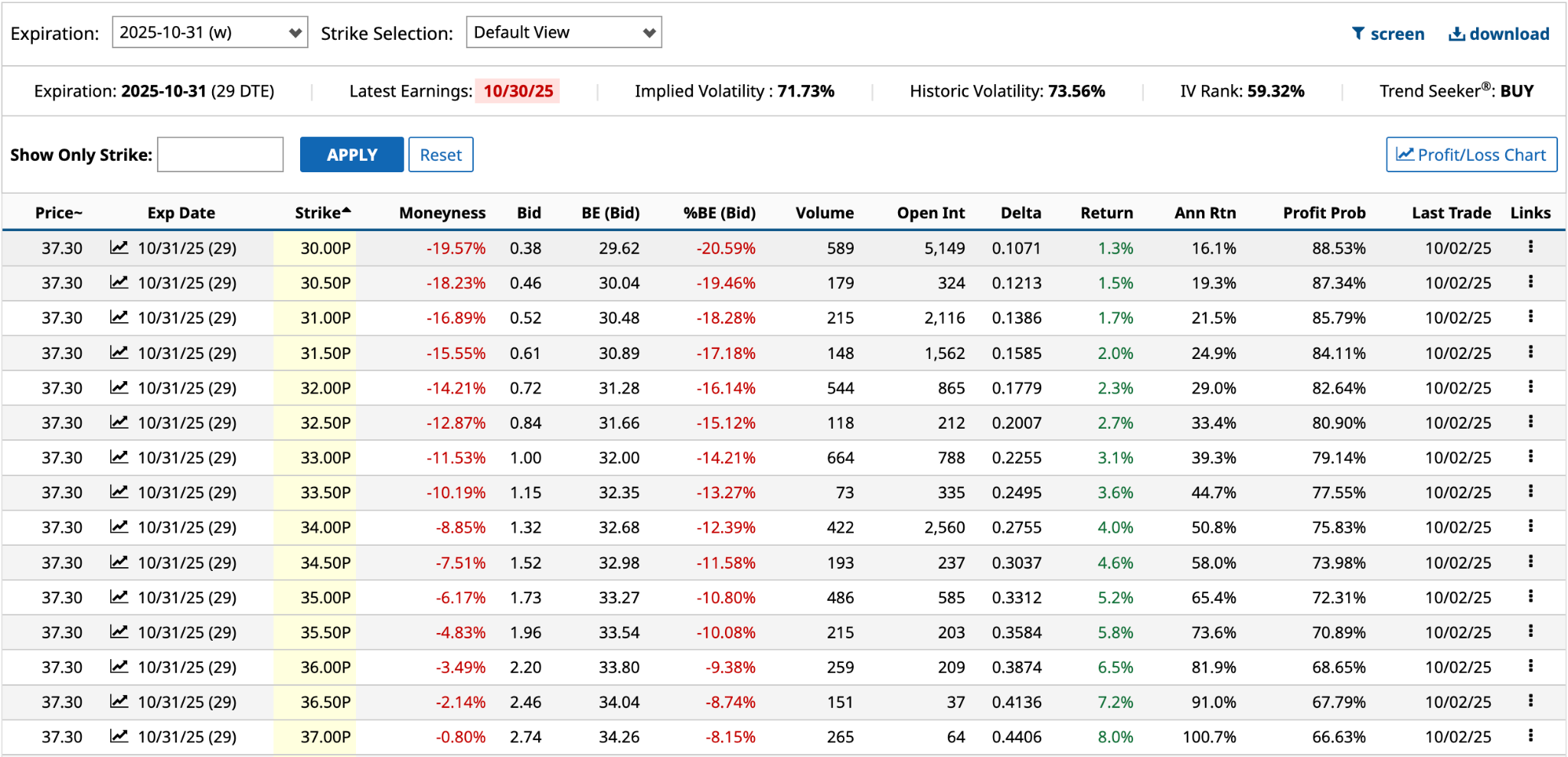Open links menu on 37.00P row

click(x=1530, y=736)
